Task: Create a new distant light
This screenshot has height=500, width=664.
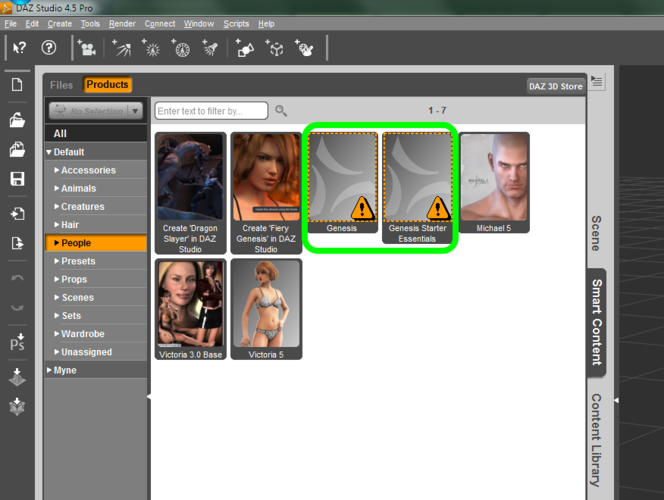Action: coord(122,48)
